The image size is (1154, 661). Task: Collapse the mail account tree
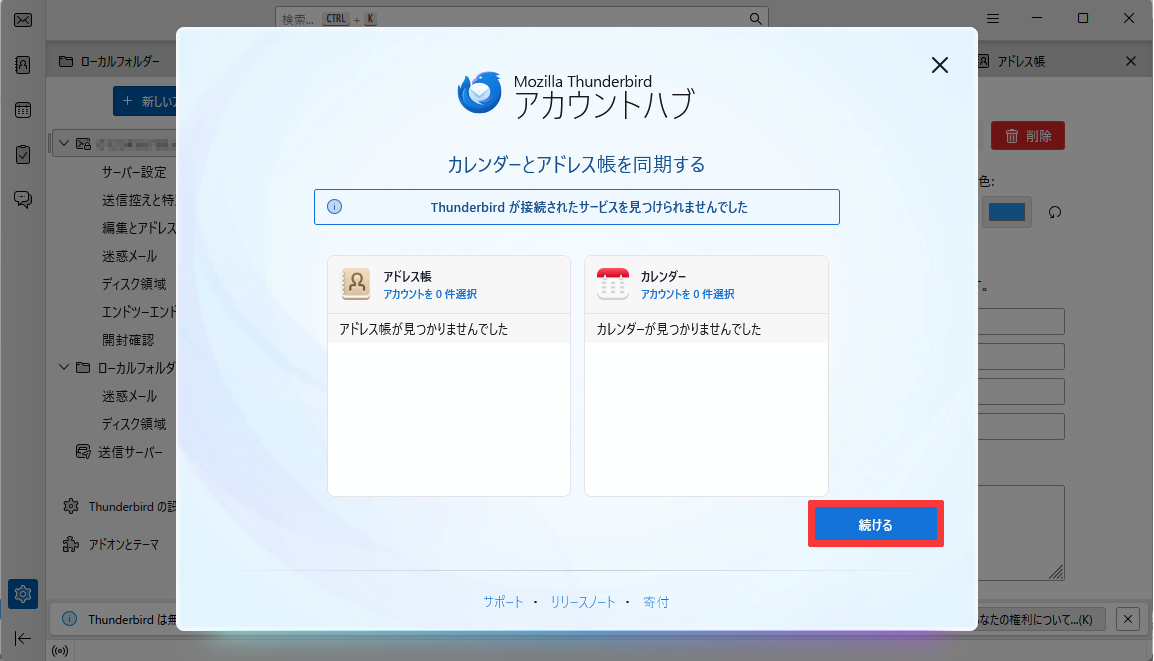point(63,141)
